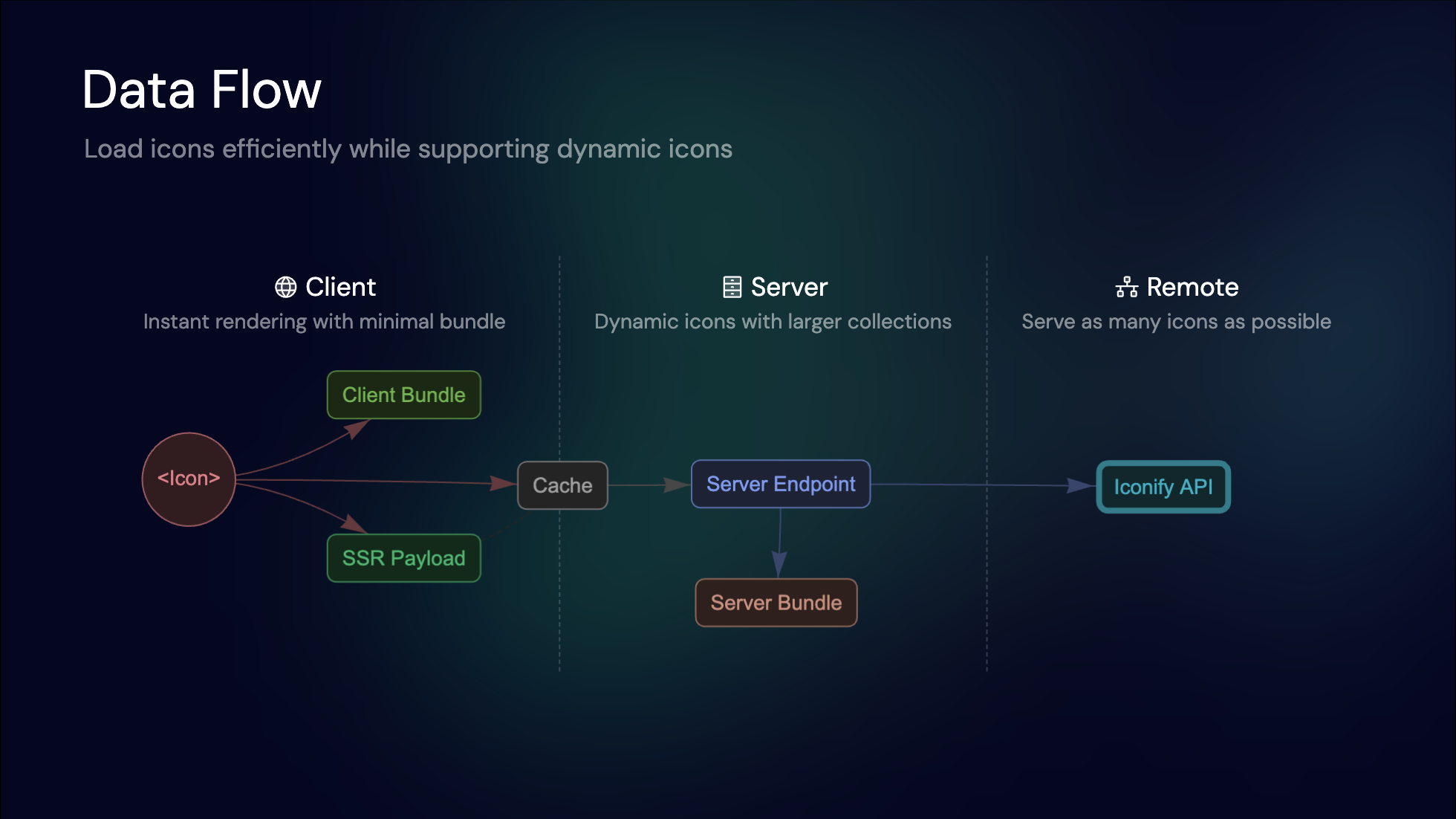Select the Client Bundle box
1456x819 pixels.
[403, 395]
